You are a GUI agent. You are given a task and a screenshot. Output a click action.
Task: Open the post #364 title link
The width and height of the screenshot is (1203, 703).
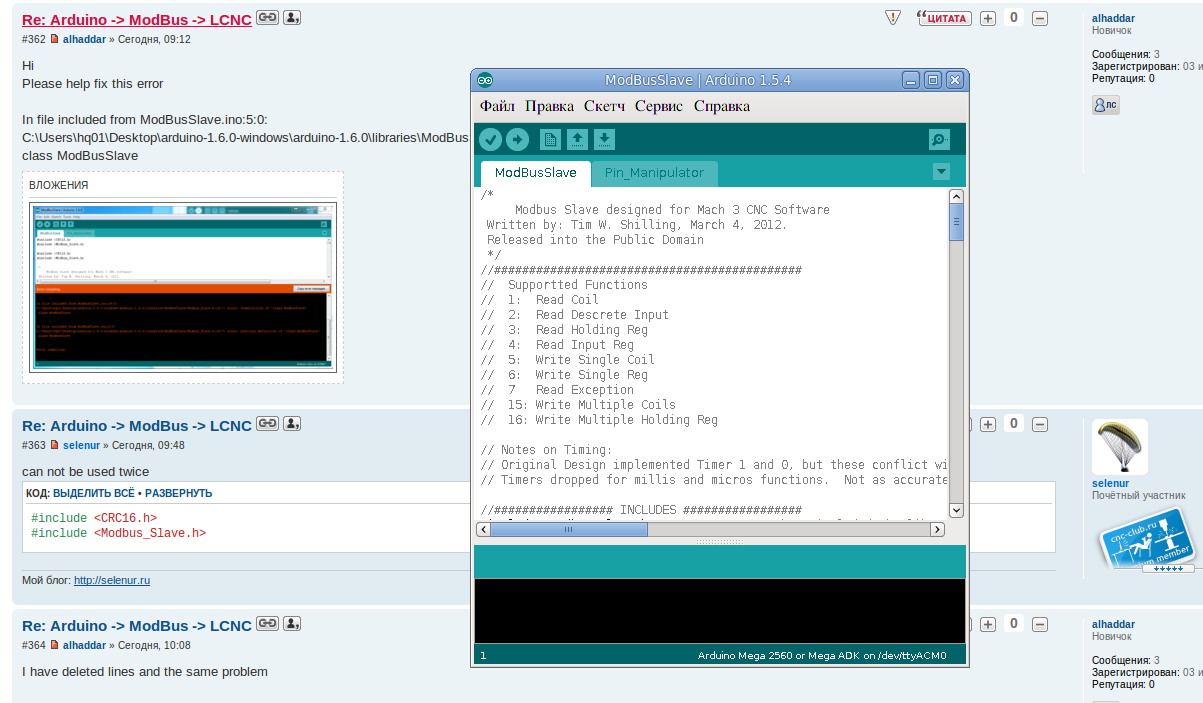137,626
